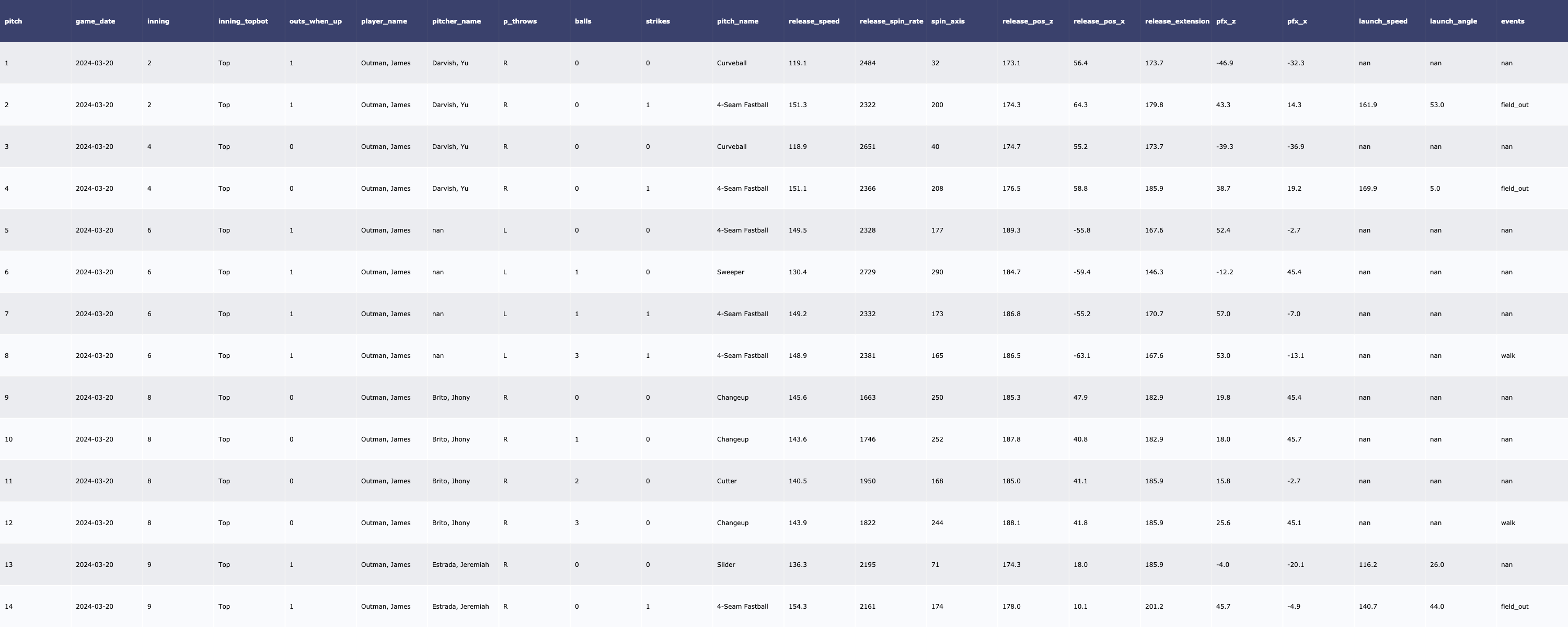Select launch angle value 53.0
This screenshot has height=627, width=1568.
coord(1436,104)
